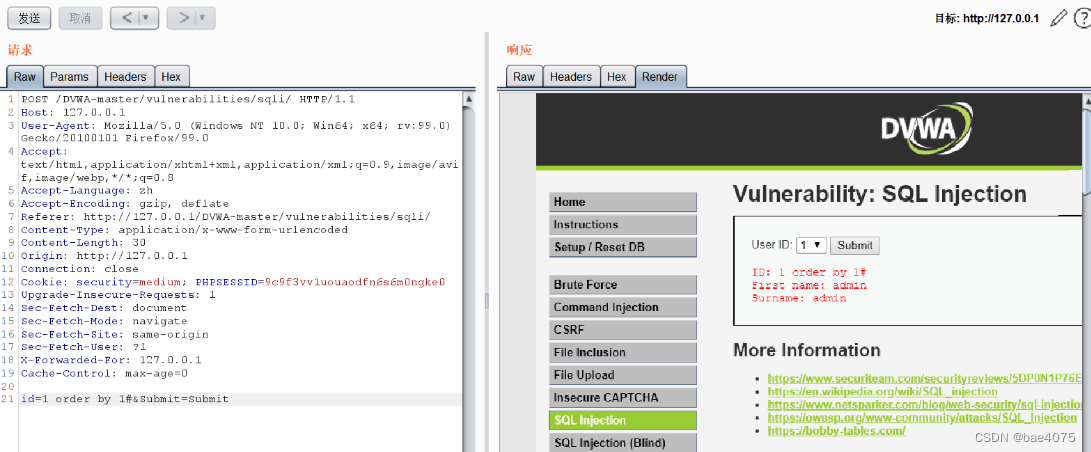
Task: Go forward with the next history arrow
Action: tap(183, 18)
